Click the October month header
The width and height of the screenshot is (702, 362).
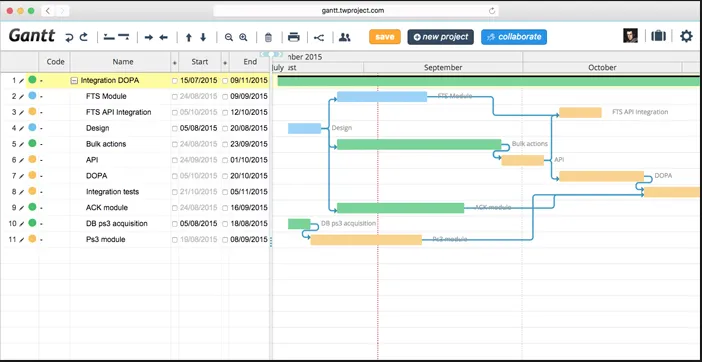click(602, 68)
